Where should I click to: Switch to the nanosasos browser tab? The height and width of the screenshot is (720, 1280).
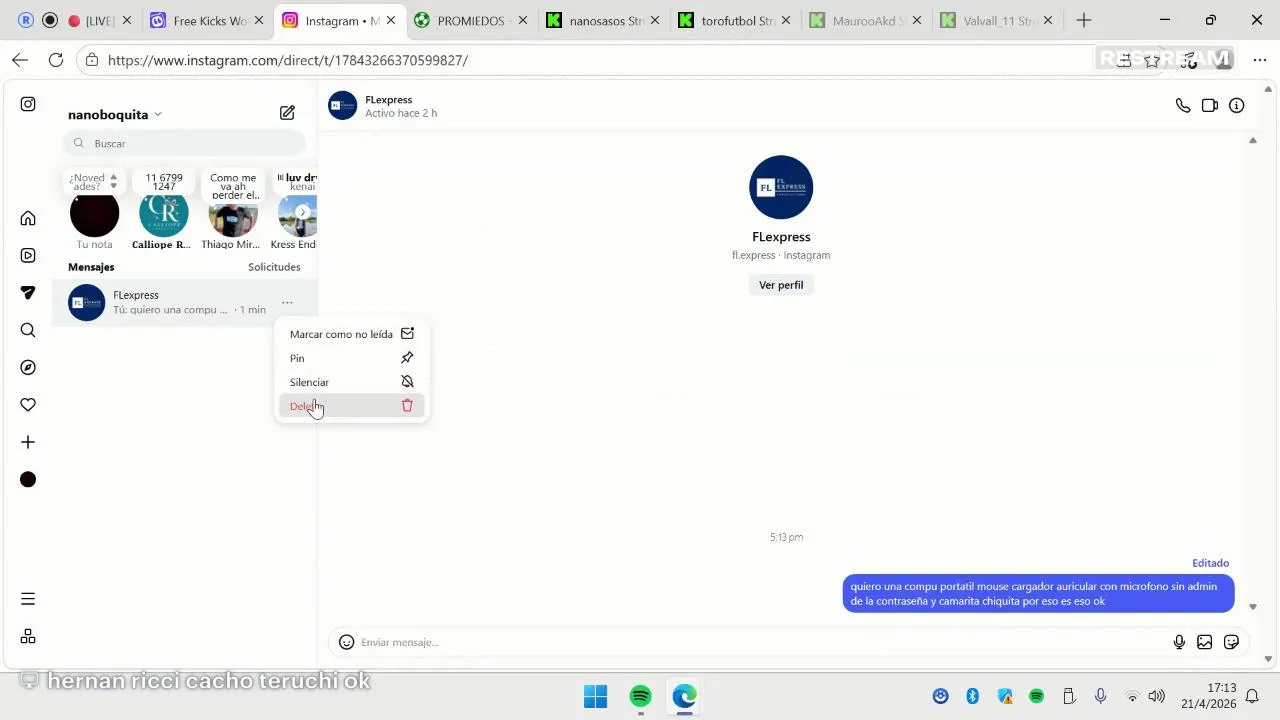[x=604, y=20]
